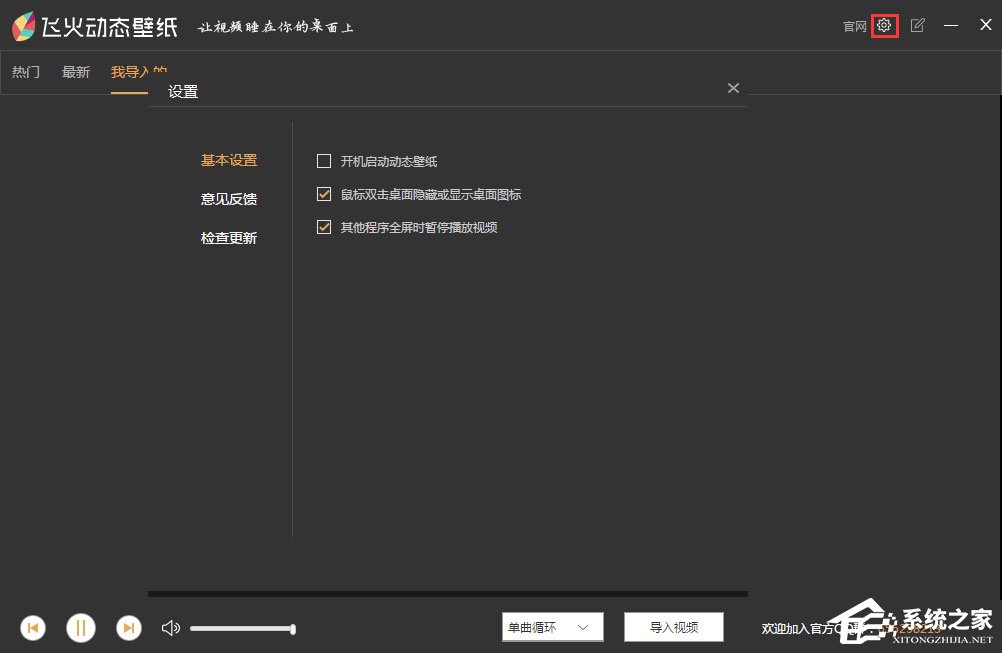
Task: Select 基本设置 in settings sidebar
Action: 229,160
